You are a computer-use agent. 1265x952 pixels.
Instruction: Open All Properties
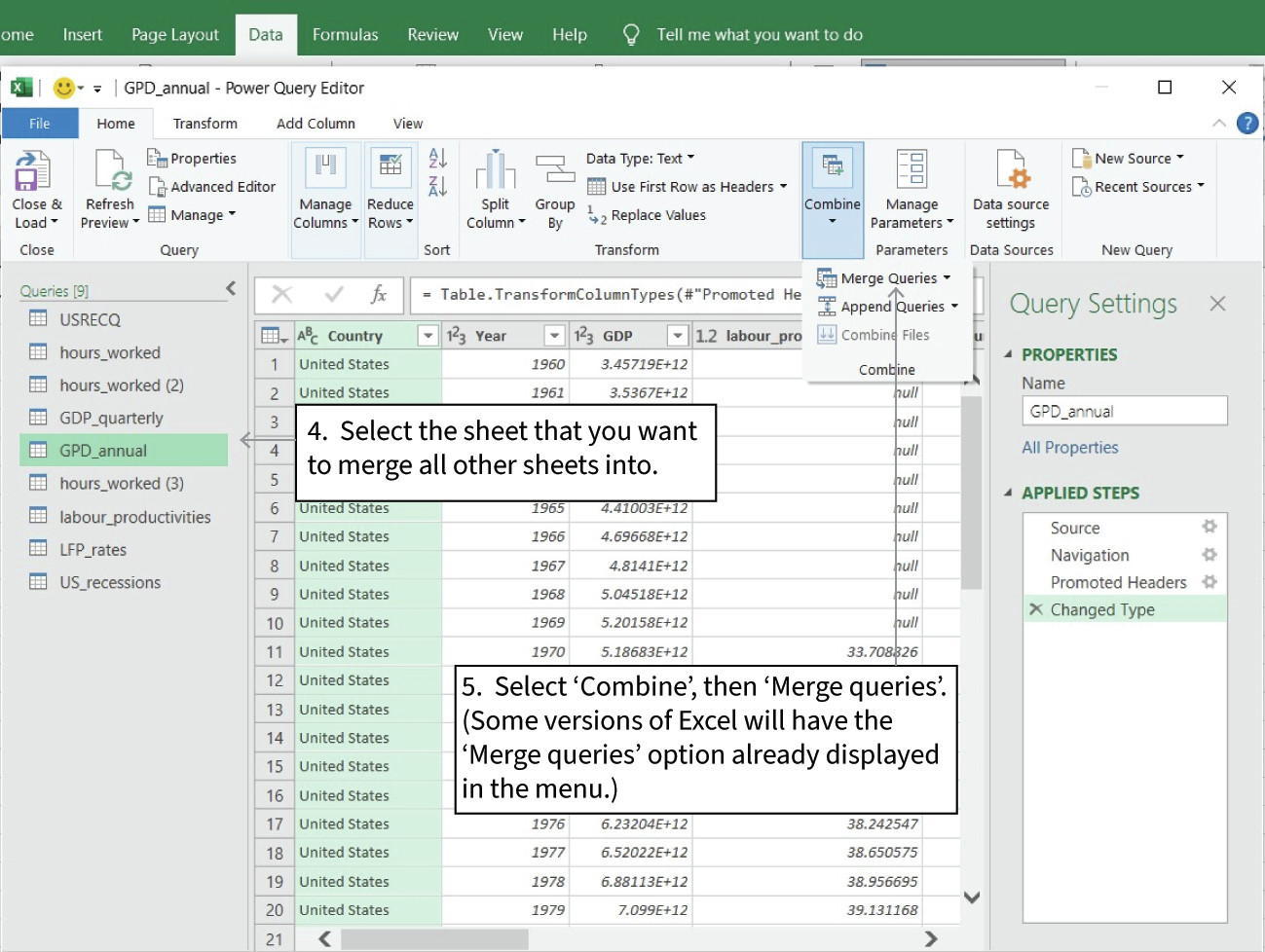1069,447
